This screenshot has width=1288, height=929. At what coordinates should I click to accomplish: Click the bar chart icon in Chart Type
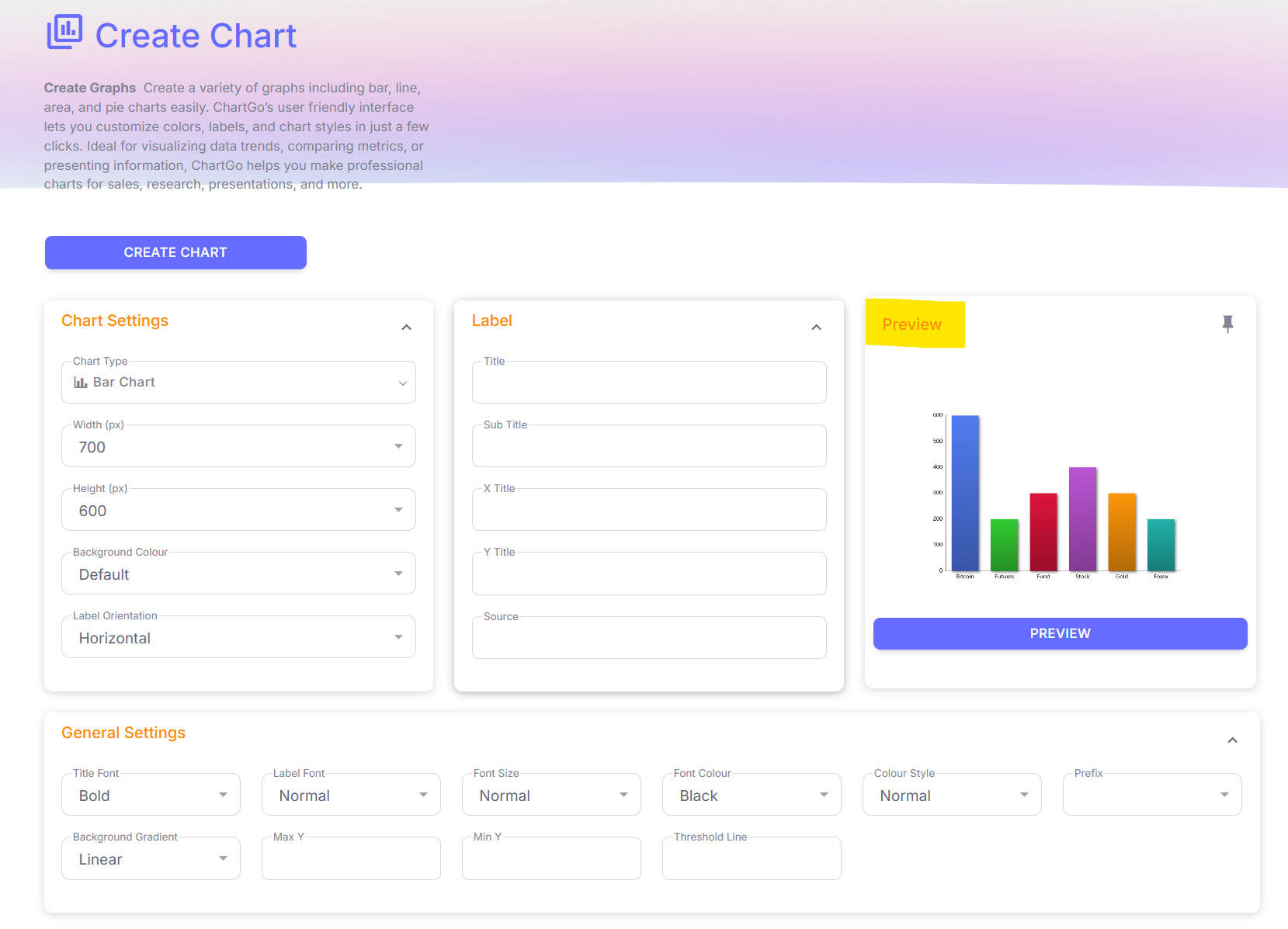pos(80,383)
